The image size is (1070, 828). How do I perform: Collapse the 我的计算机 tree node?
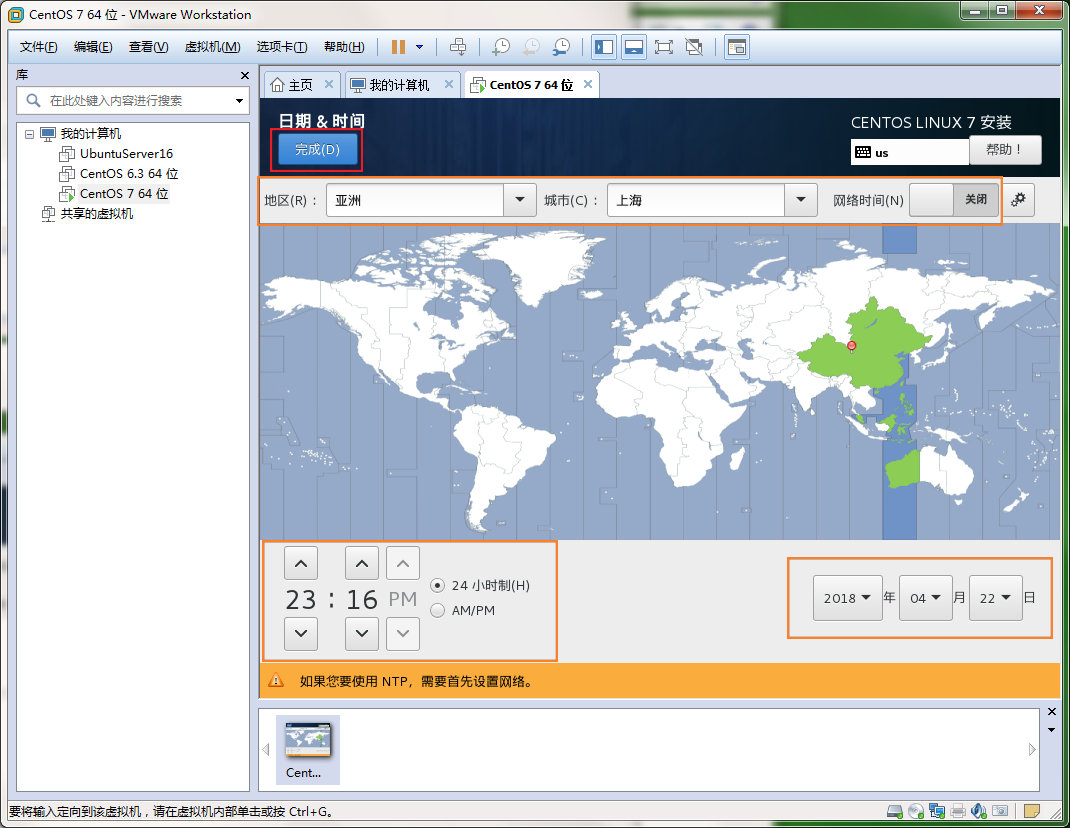[x=29, y=134]
